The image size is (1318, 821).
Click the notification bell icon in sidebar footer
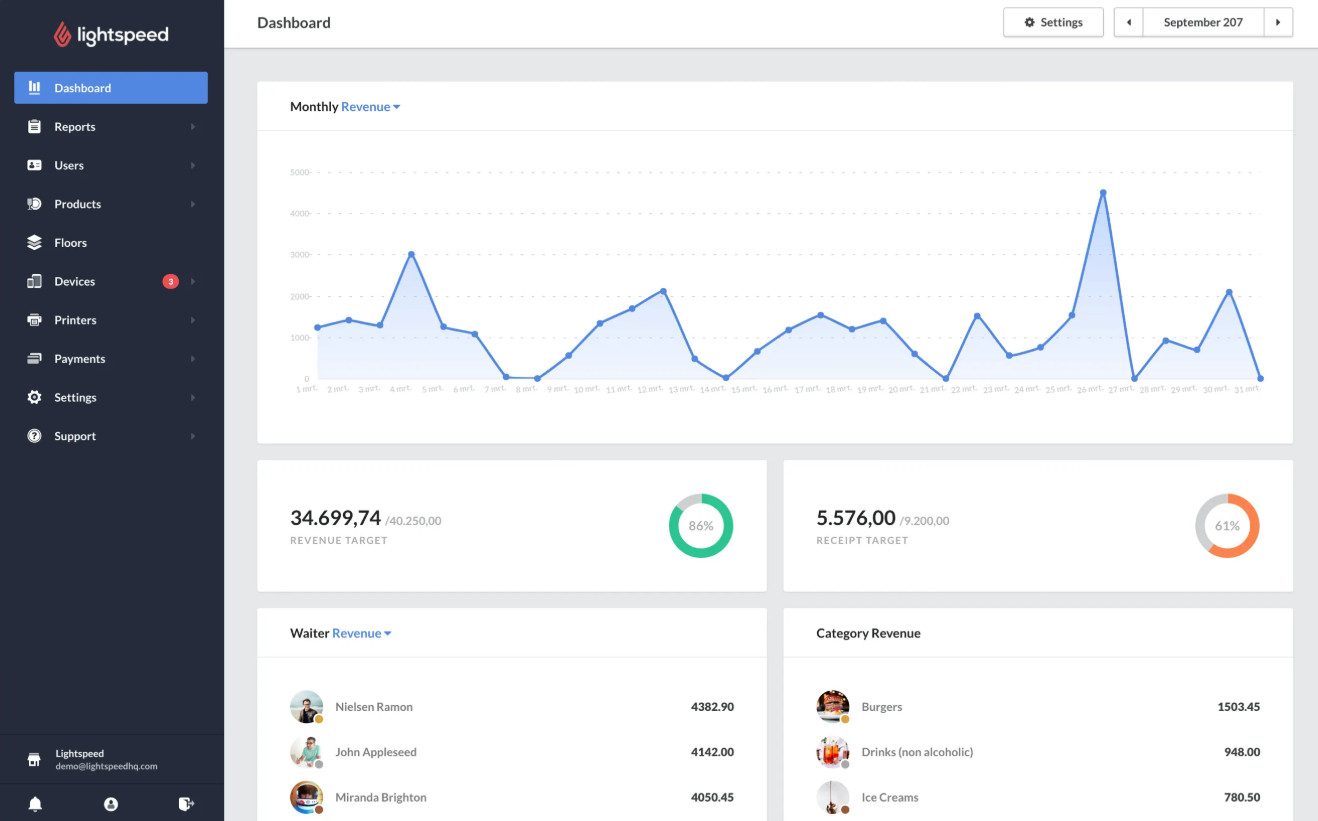[x=35, y=803]
